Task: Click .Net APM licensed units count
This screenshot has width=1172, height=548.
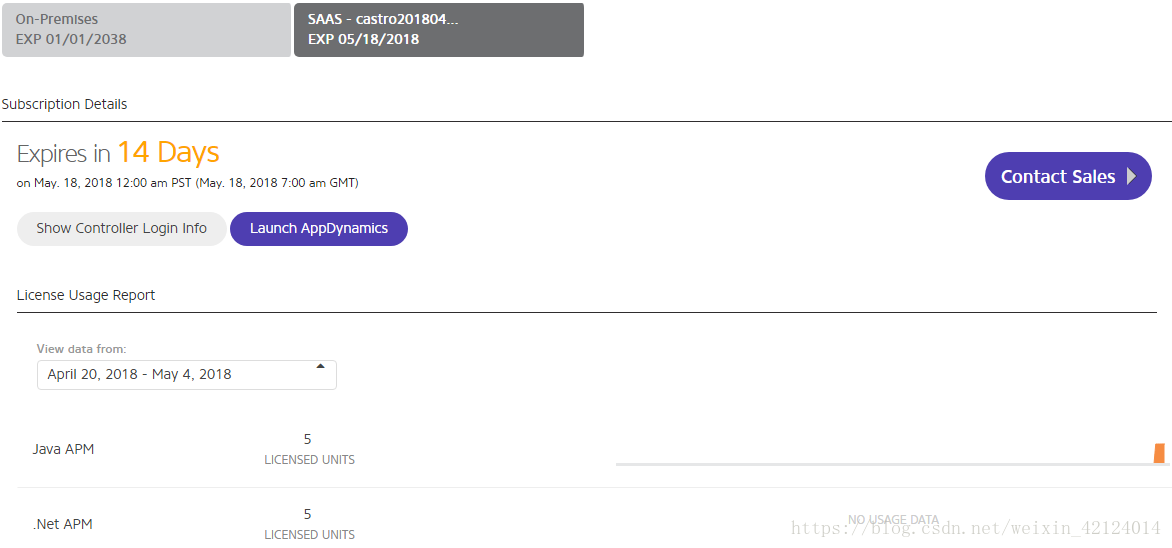Action: point(308,514)
